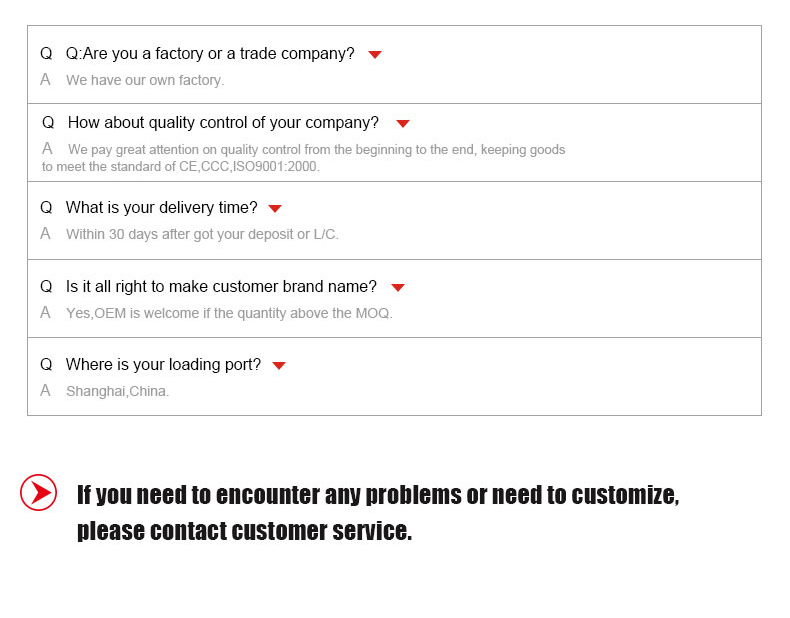The image size is (790, 618).
Task: Click the Q icon beside quality control question
Action: [x=48, y=122]
